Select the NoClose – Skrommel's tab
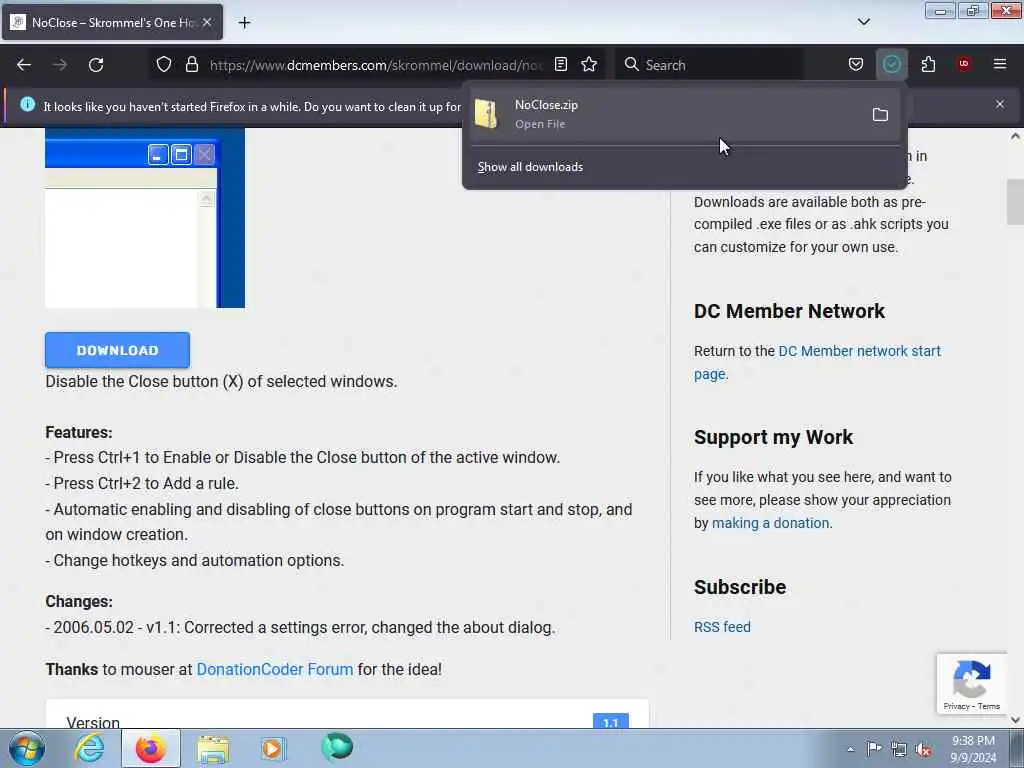This screenshot has height=768, width=1024. [x=112, y=22]
